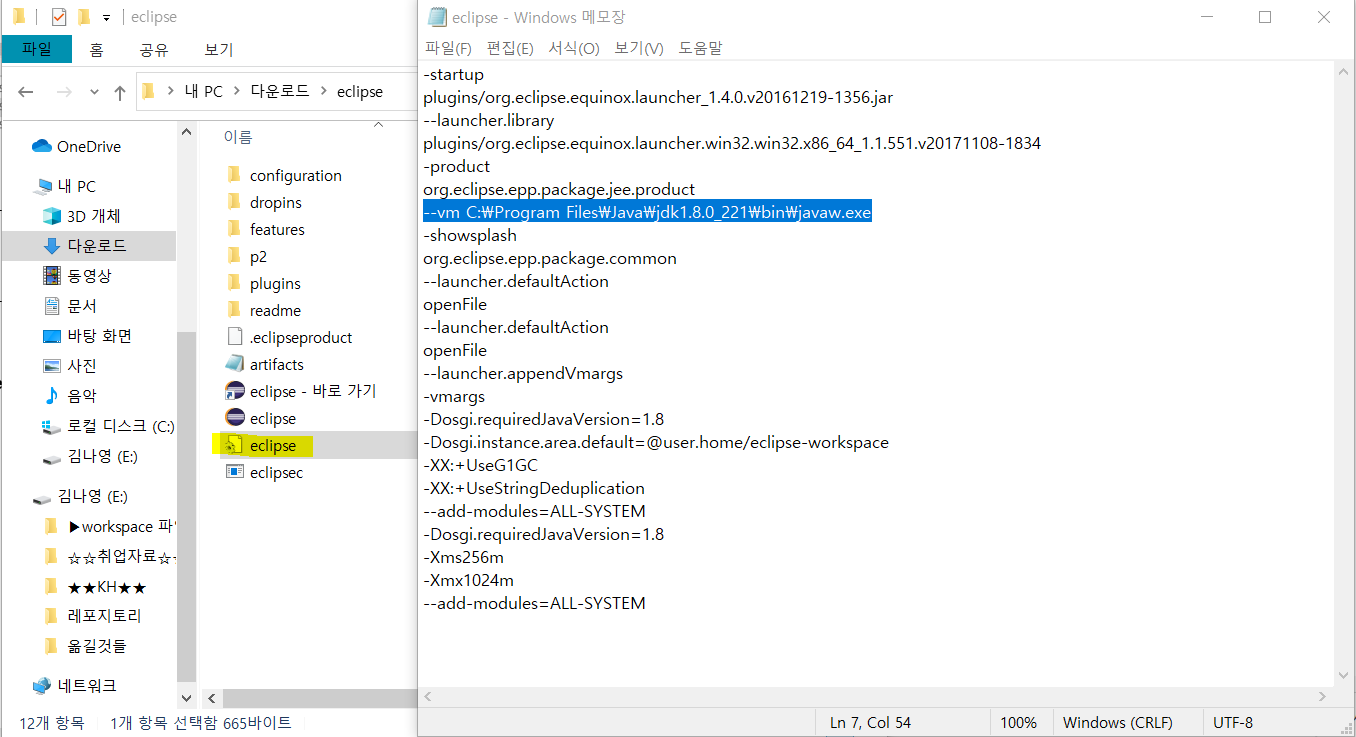Go back in File Explorer
The width and height of the screenshot is (1356, 737).
point(26,92)
